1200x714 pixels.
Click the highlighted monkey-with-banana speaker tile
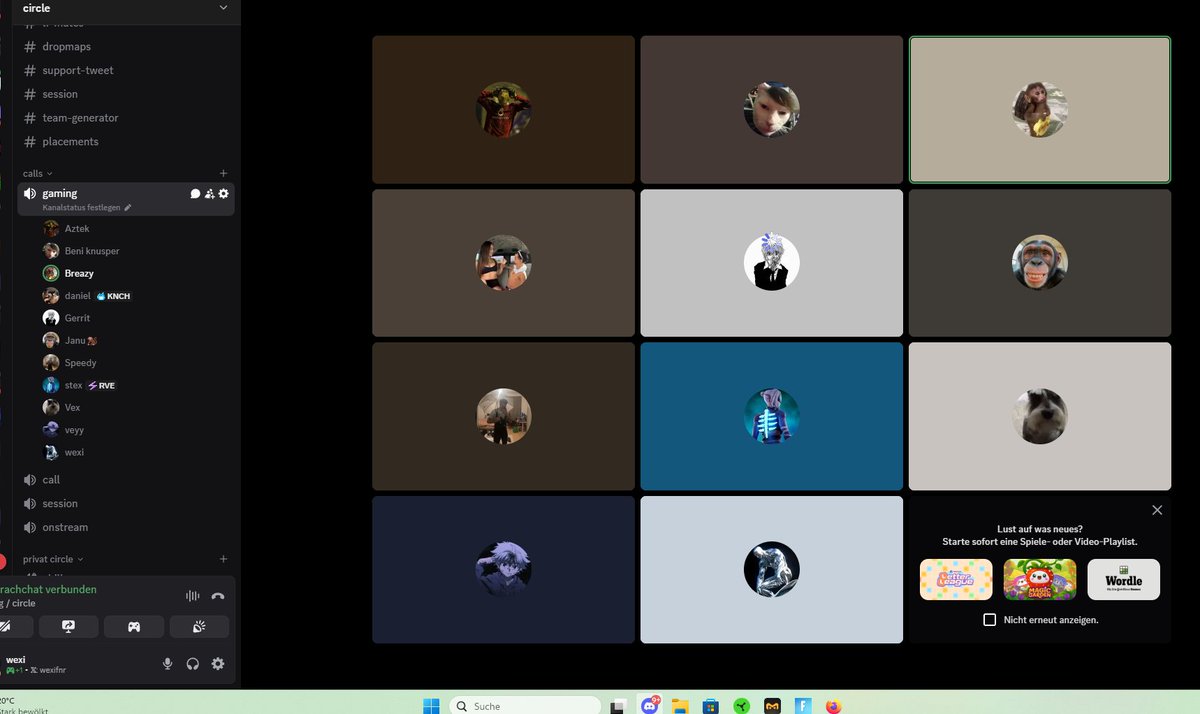1040,110
